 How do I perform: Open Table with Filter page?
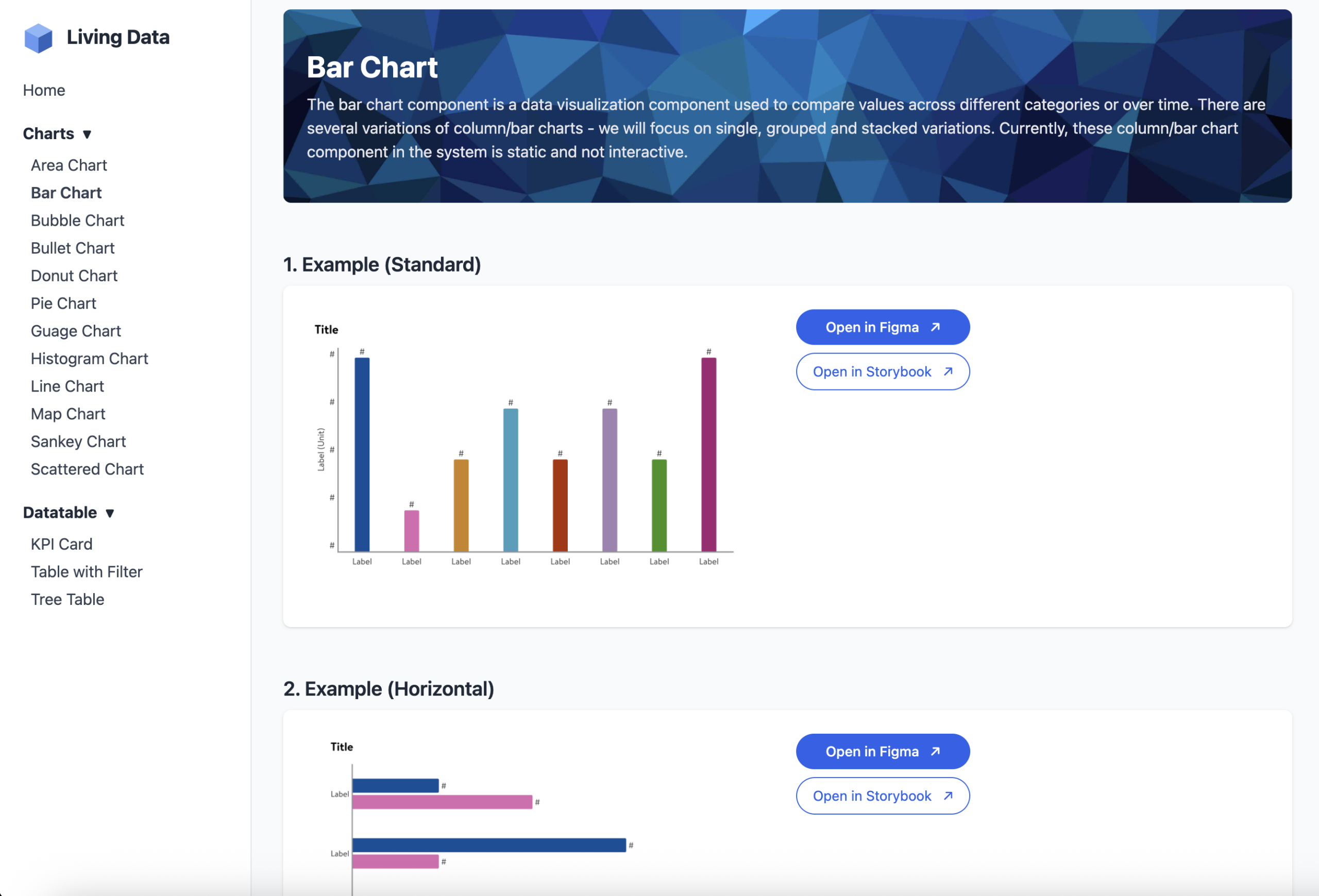click(86, 571)
